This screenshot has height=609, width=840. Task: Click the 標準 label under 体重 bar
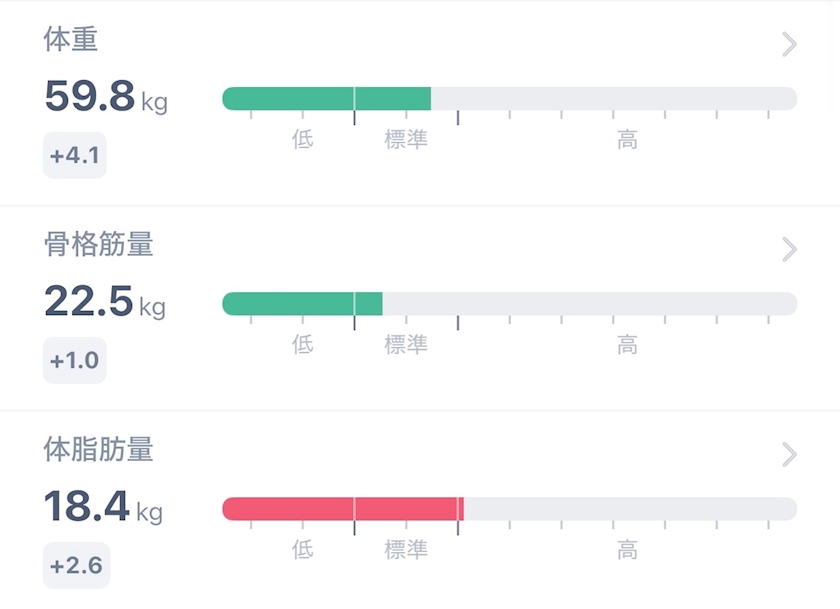pos(406,140)
